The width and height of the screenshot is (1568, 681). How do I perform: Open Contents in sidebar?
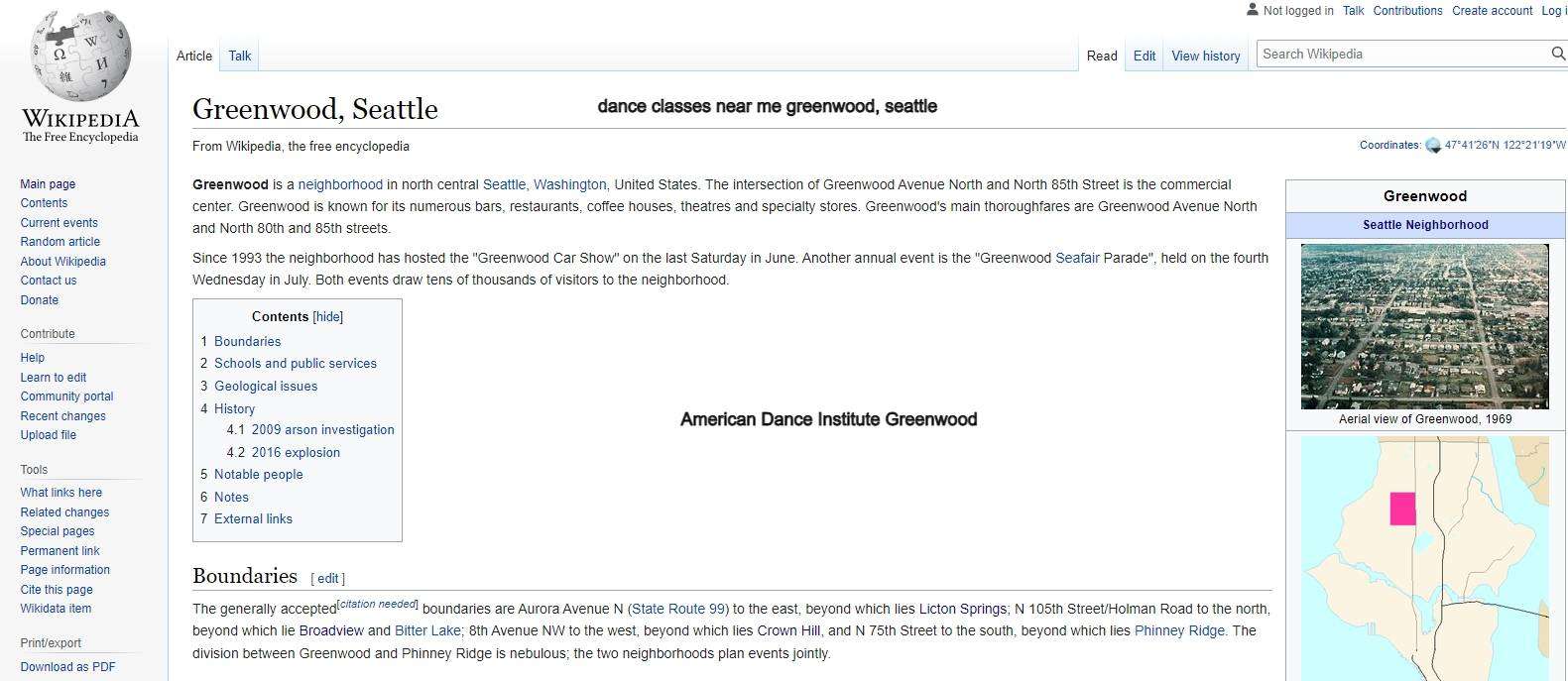tap(44, 203)
